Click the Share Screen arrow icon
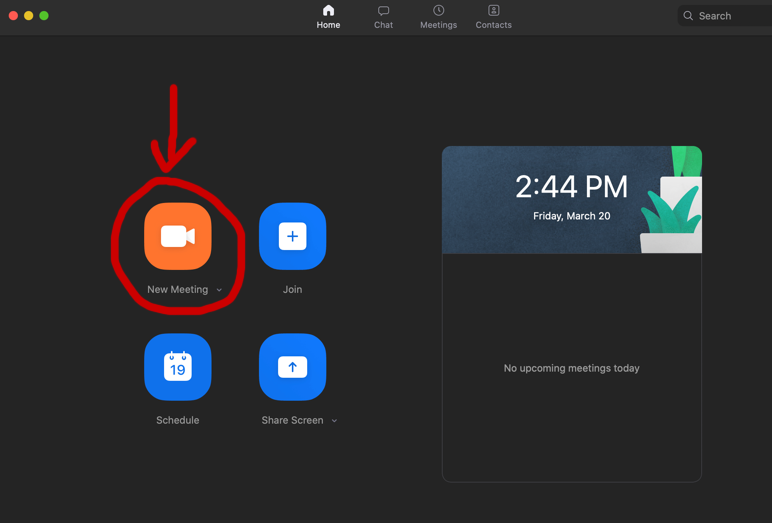This screenshot has height=523, width=772. 292,367
